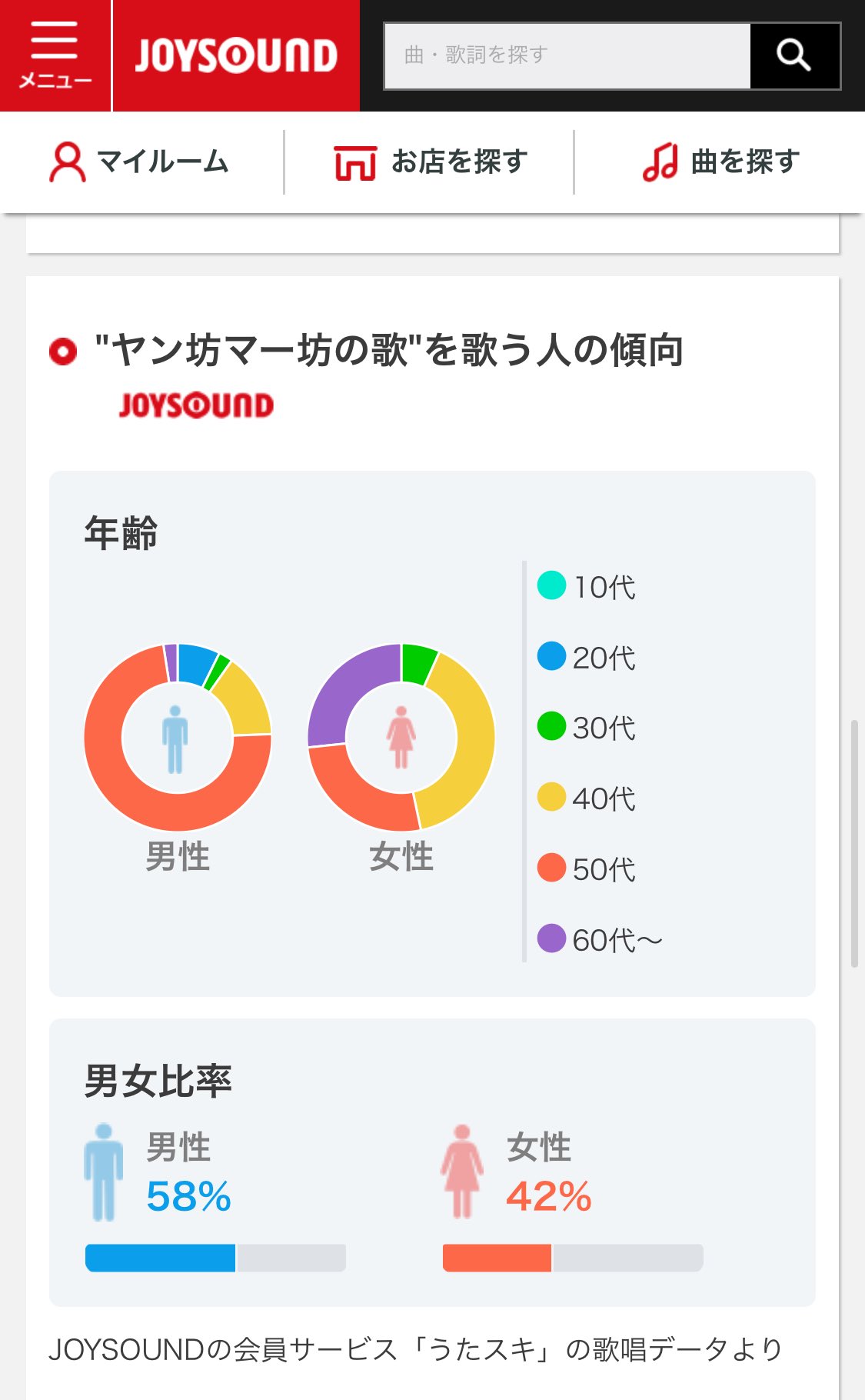The width and height of the screenshot is (865, 1400).
Task: Click the pink female figure in 男女比率
Action: coord(462,1172)
